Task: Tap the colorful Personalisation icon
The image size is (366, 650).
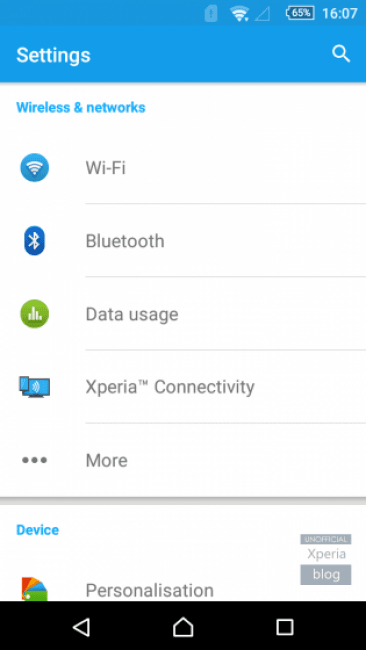Action: click(x=34, y=589)
